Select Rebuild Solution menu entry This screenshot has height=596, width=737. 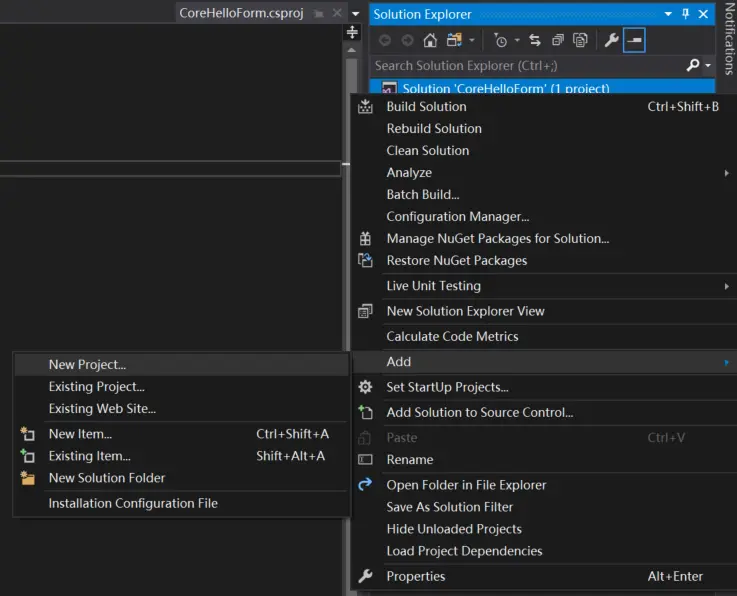(544, 129)
